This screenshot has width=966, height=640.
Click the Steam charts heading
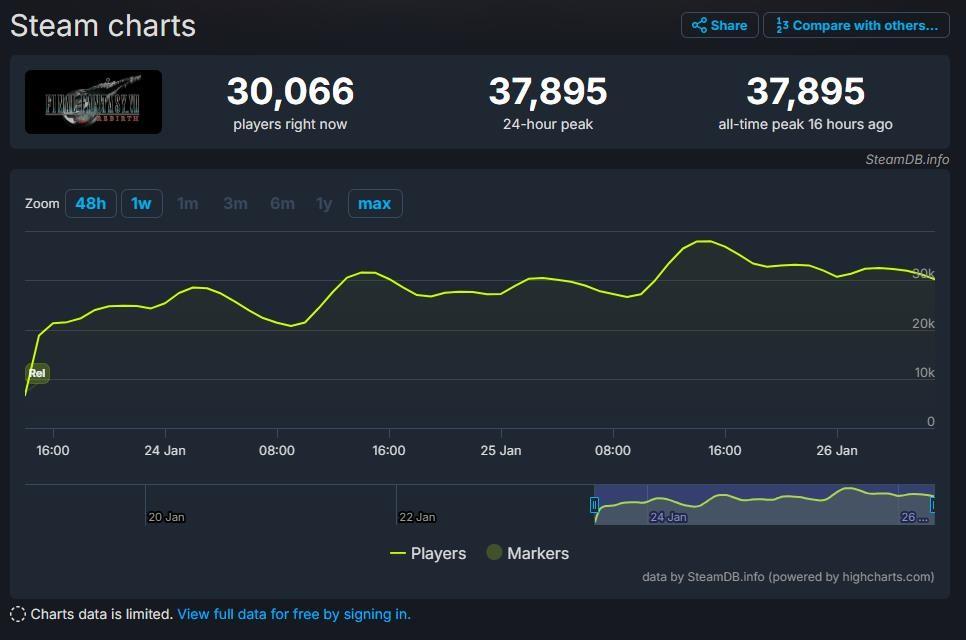point(103,26)
